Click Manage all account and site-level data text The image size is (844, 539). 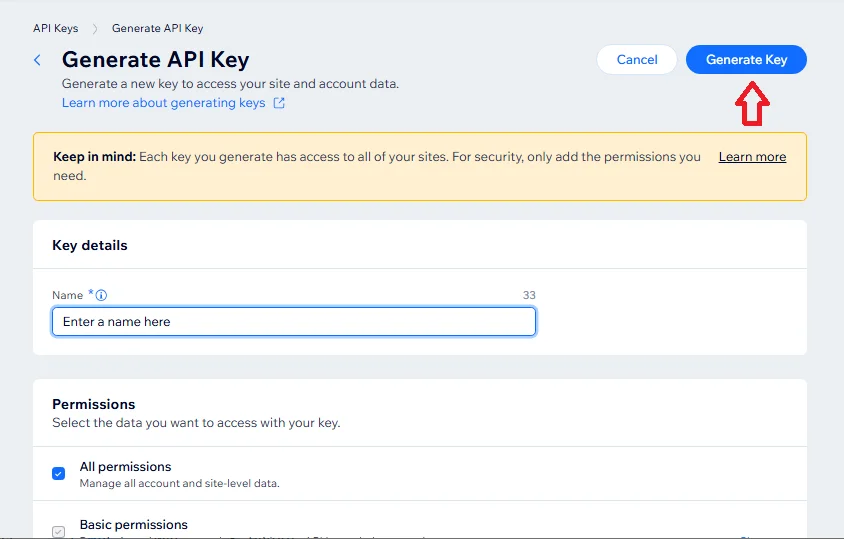pos(179,483)
